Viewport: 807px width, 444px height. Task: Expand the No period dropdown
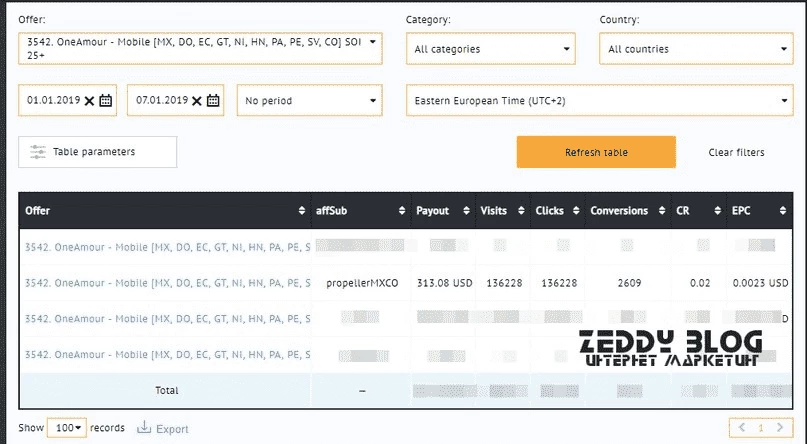[309, 100]
